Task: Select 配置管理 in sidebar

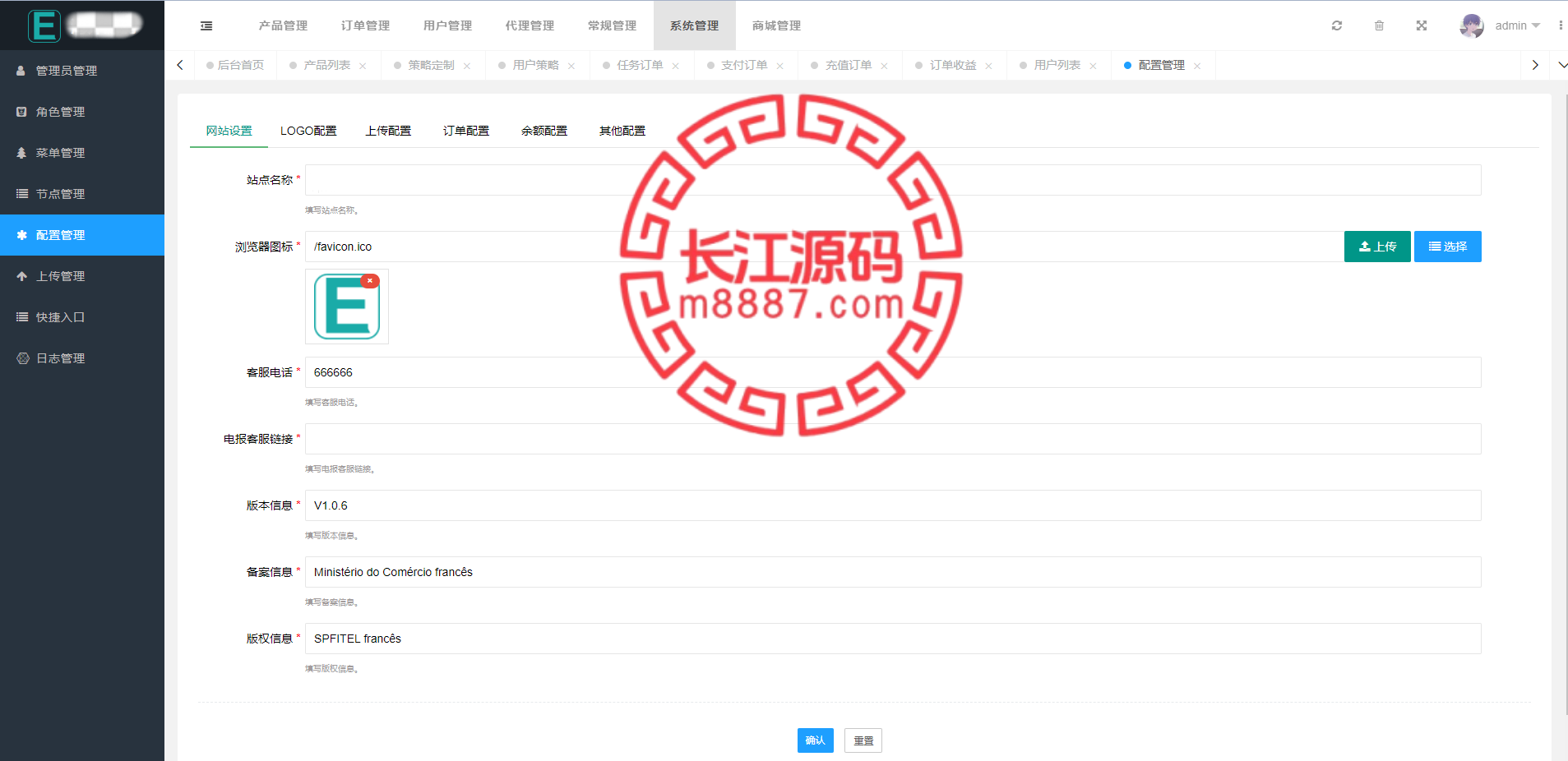Action: click(x=82, y=235)
